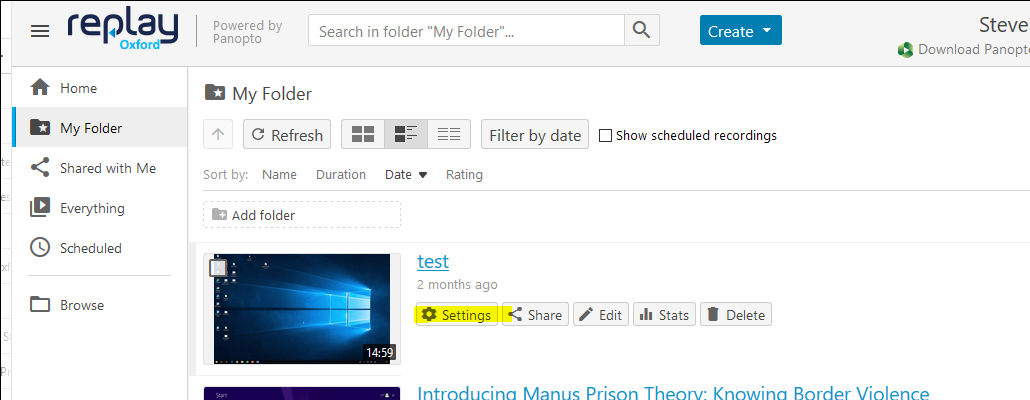Open Settings for test video

coord(457,315)
